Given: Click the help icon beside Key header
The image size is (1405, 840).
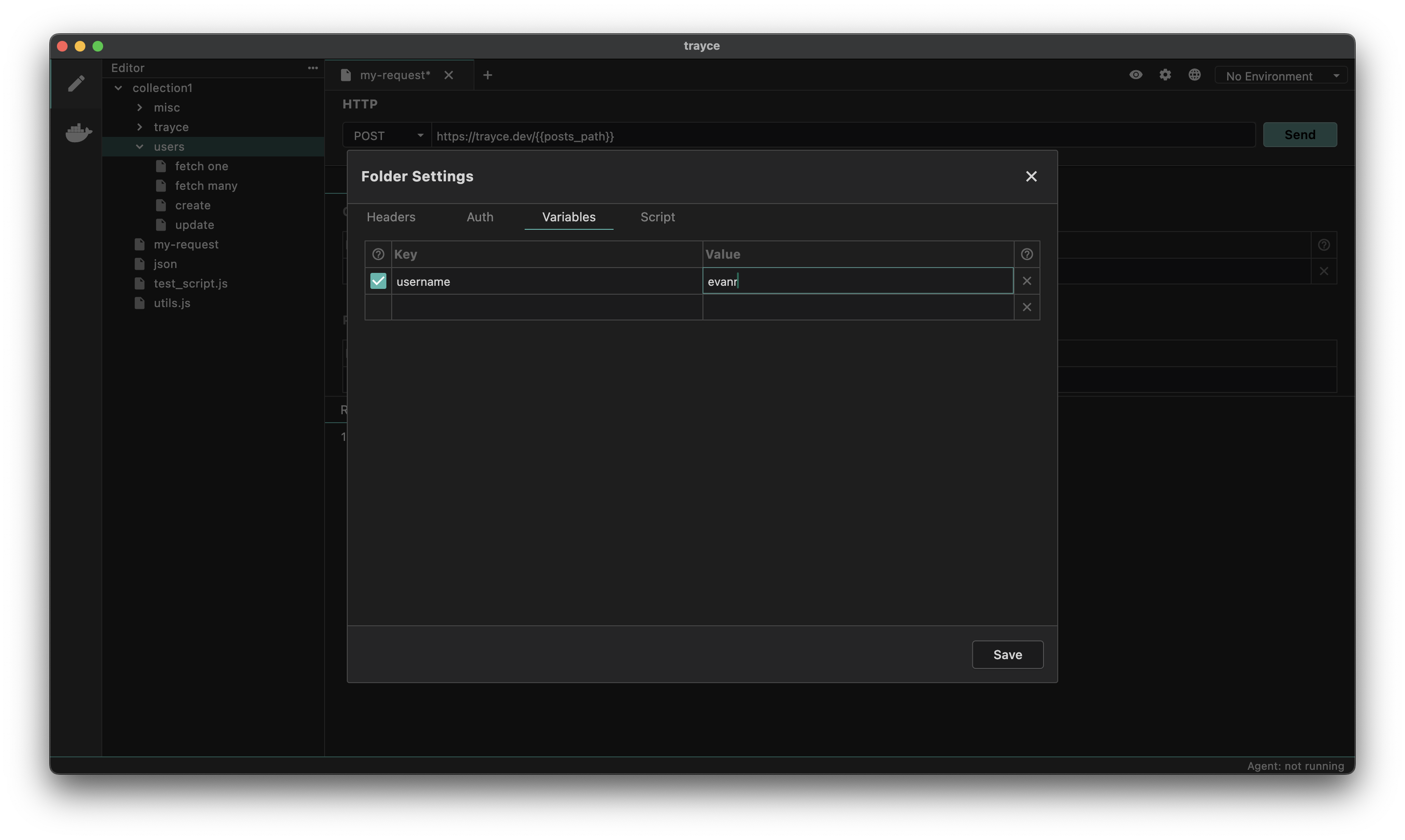Looking at the screenshot, I should (378, 254).
